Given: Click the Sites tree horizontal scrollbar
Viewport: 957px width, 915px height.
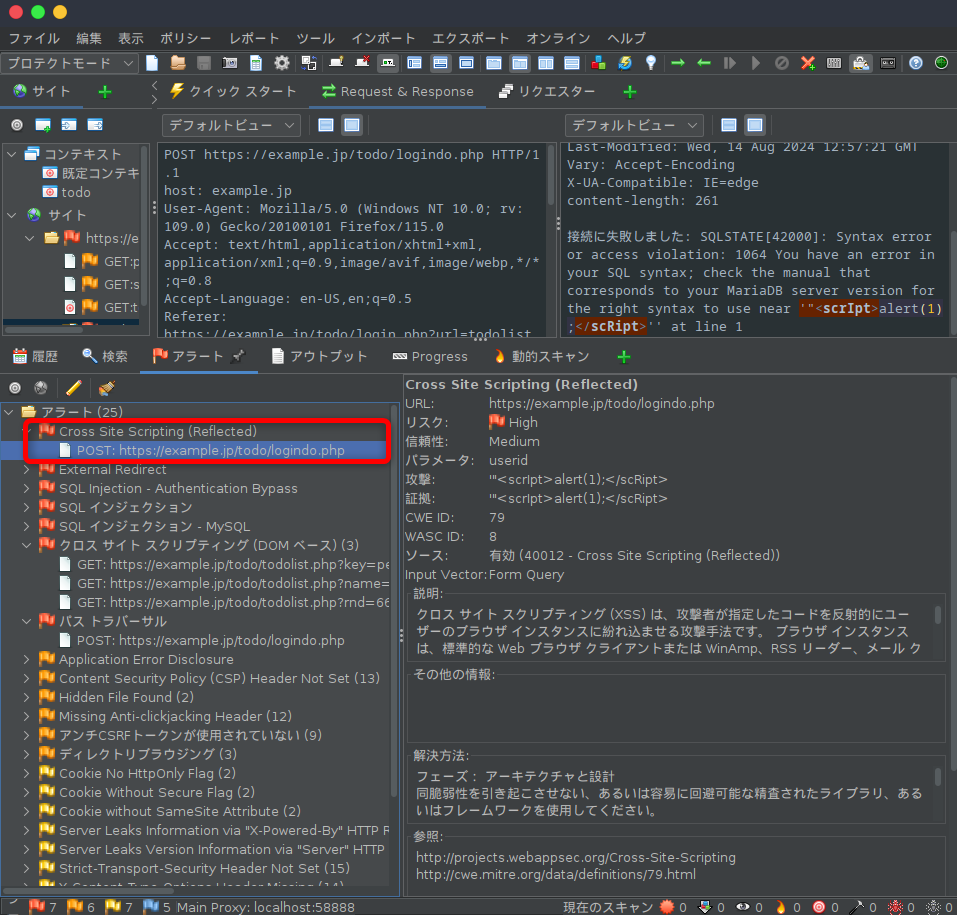Looking at the screenshot, I should pyautogui.click(x=43, y=330).
